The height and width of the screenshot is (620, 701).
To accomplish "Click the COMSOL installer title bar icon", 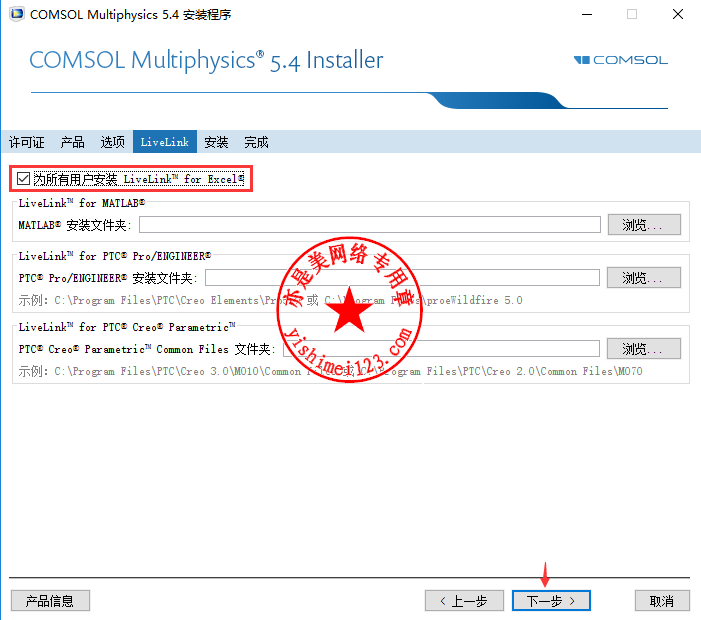I will pyautogui.click(x=17, y=14).
